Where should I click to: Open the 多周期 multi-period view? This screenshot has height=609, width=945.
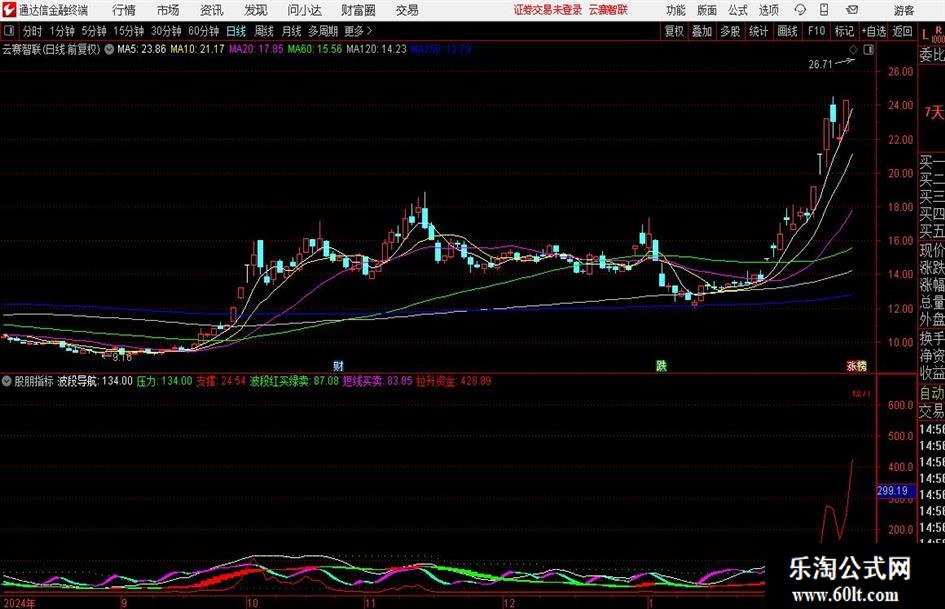click(323, 31)
